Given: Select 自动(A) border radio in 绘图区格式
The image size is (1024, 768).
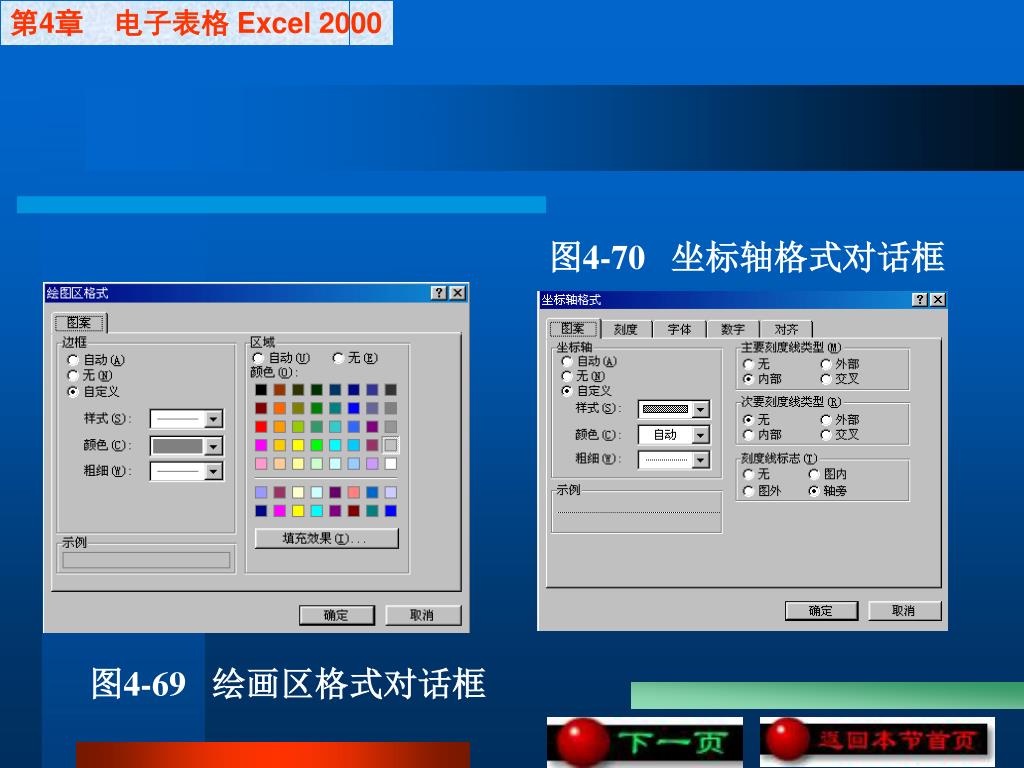Looking at the screenshot, I should pyautogui.click(x=73, y=360).
